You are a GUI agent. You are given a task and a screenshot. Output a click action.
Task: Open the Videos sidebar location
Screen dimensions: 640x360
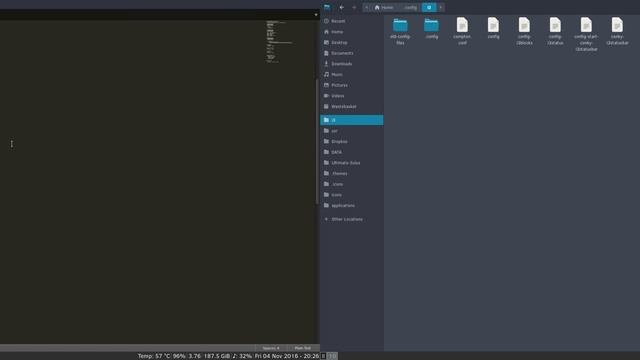[x=351, y=96]
